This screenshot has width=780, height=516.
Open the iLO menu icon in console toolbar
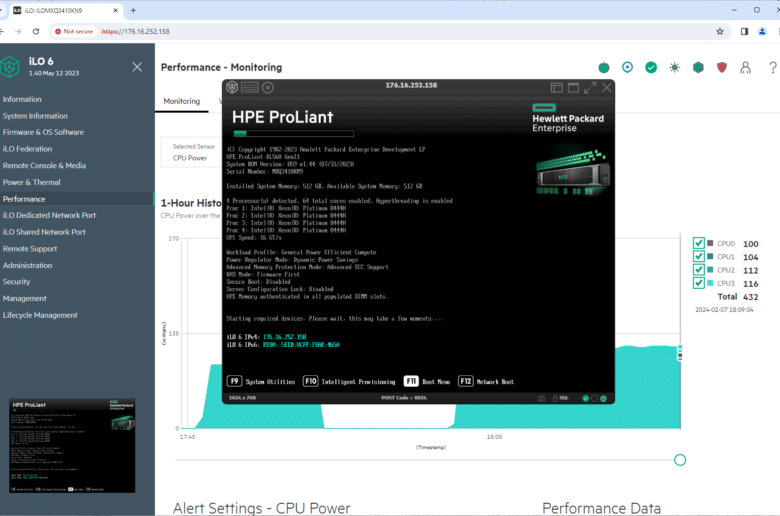click(x=232, y=88)
